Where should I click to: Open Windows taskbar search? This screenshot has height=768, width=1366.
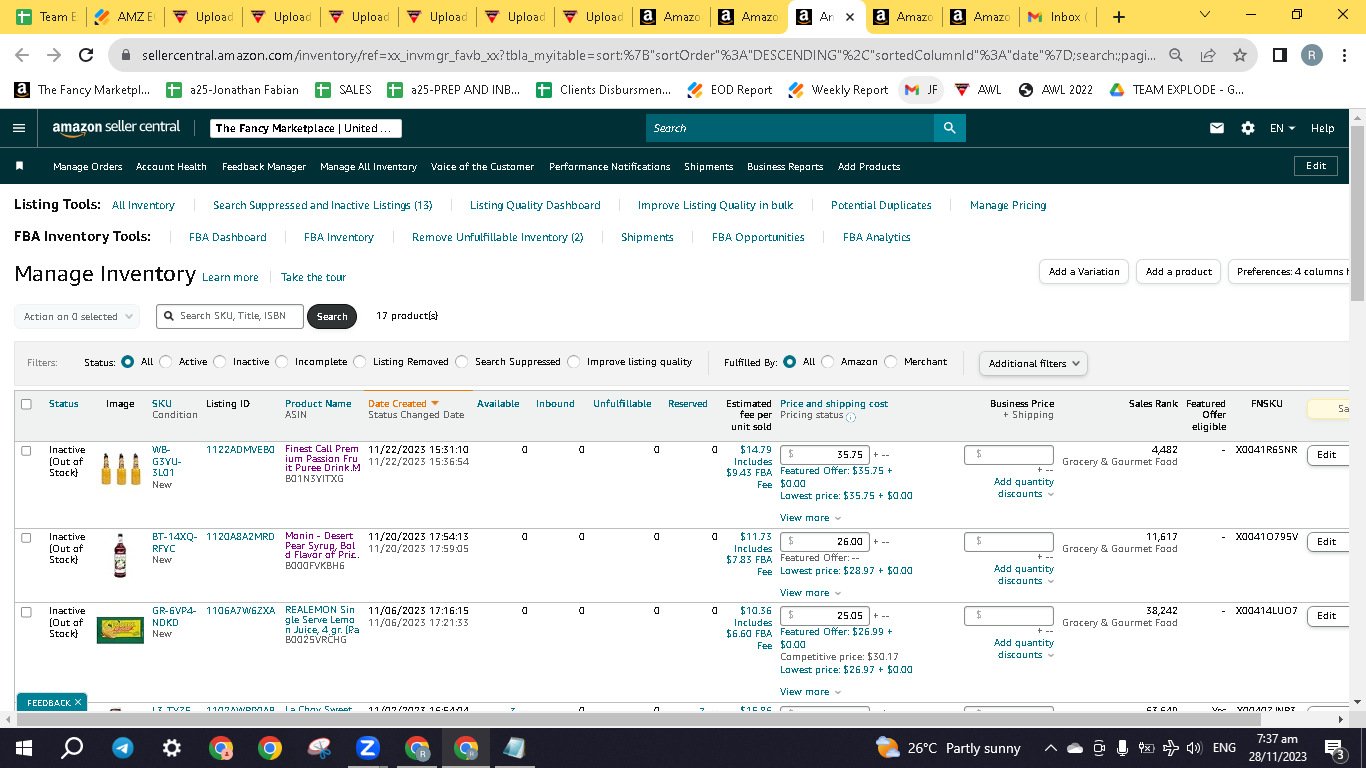point(72,747)
